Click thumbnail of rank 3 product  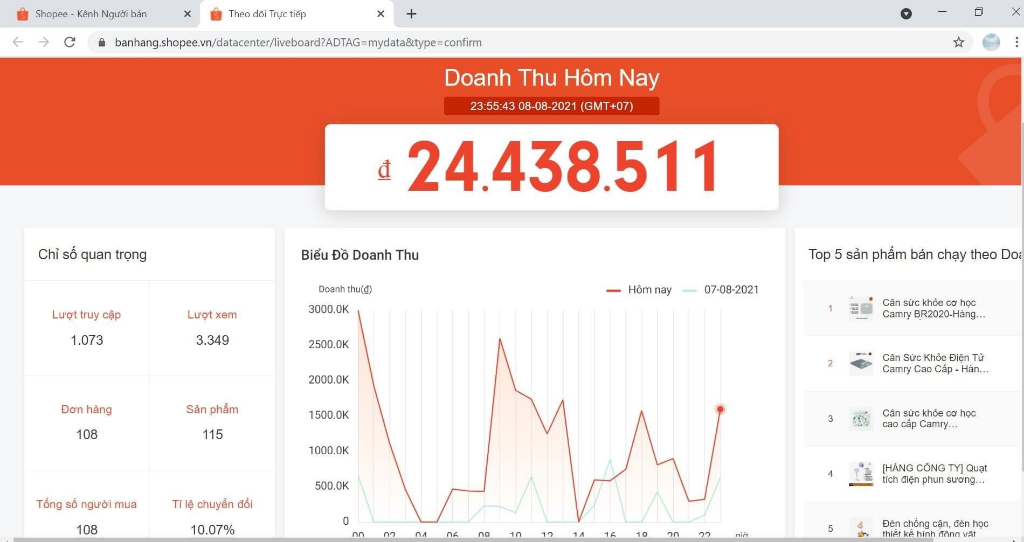[x=861, y=419]
